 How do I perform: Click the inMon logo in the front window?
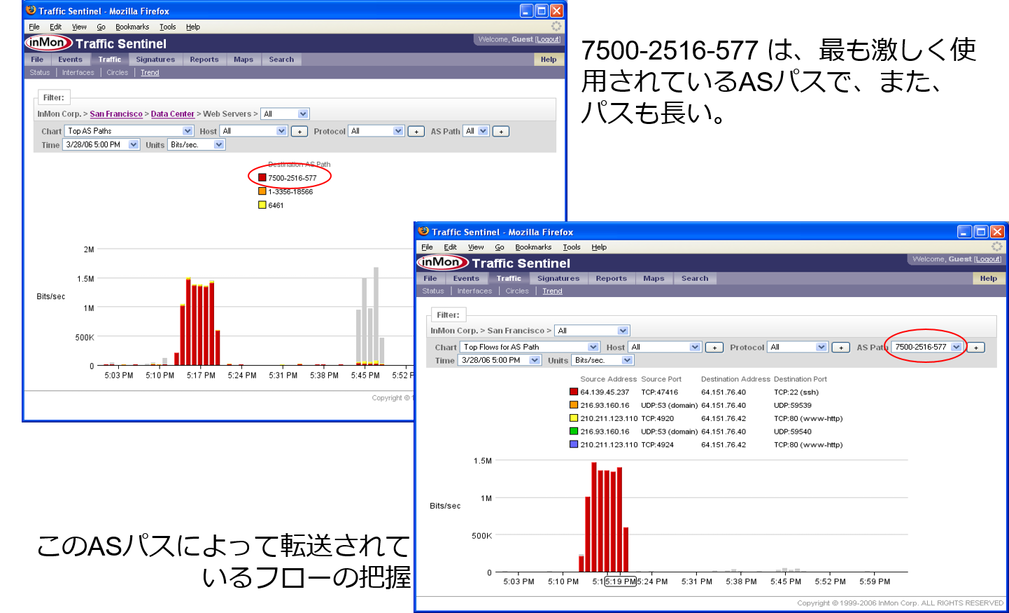point(441,263)
